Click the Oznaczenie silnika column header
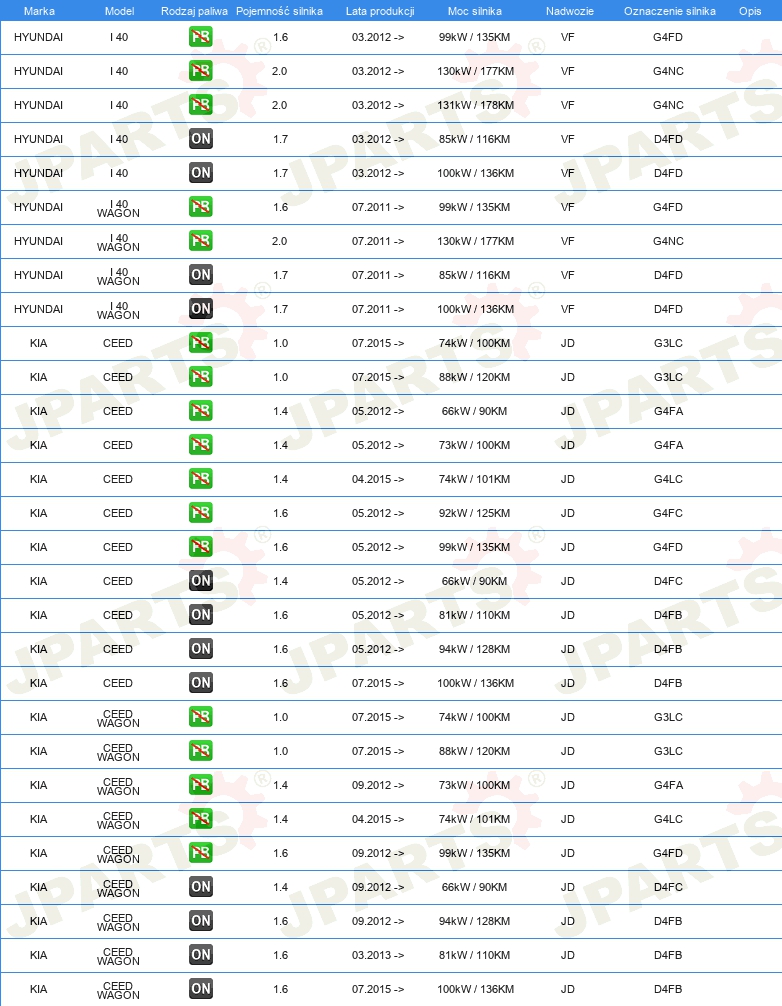This screenshot has height=1006, width=782. tap(670, 11)
